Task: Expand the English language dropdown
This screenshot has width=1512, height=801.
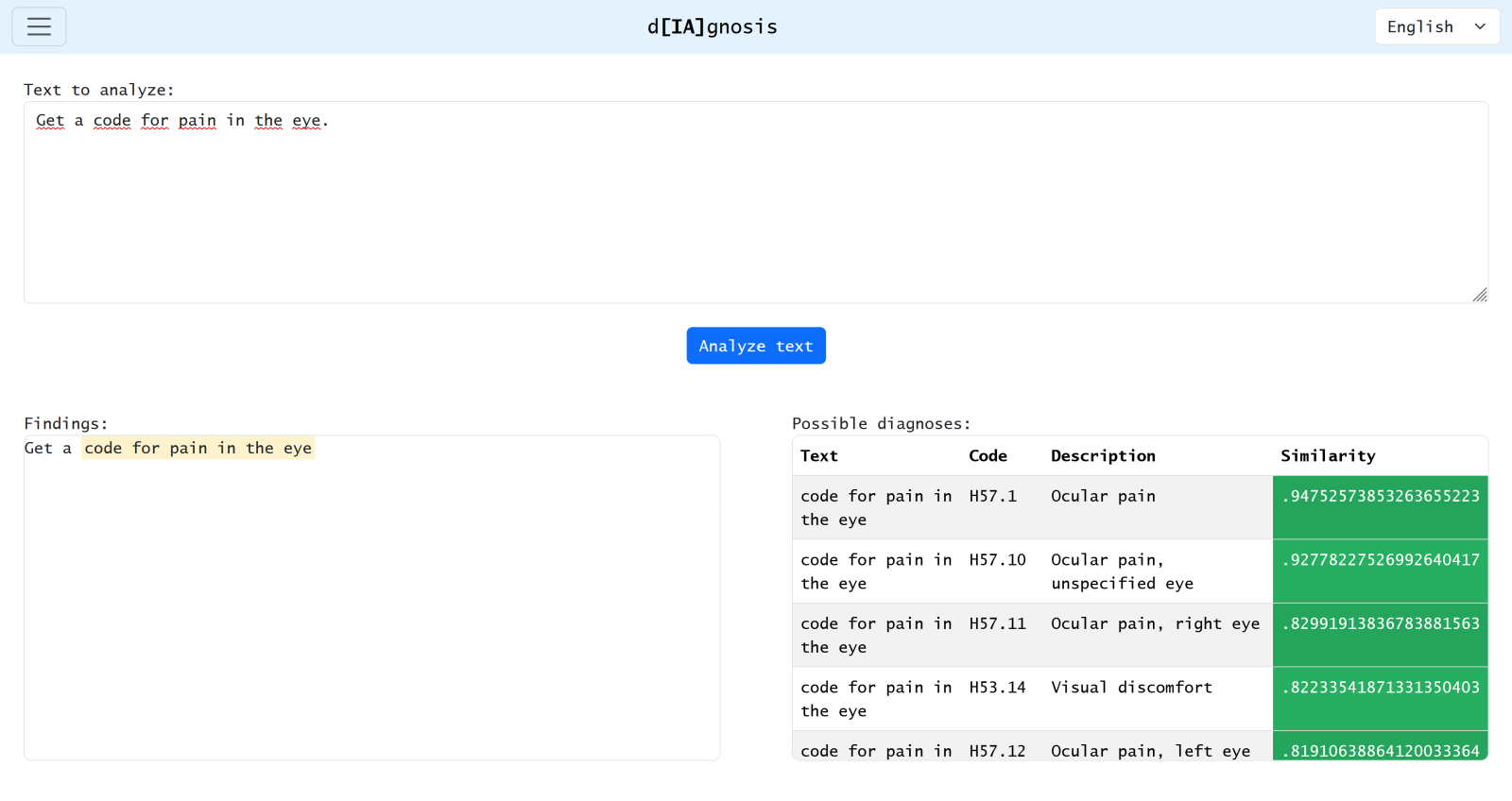Action: coord(1435,26)
